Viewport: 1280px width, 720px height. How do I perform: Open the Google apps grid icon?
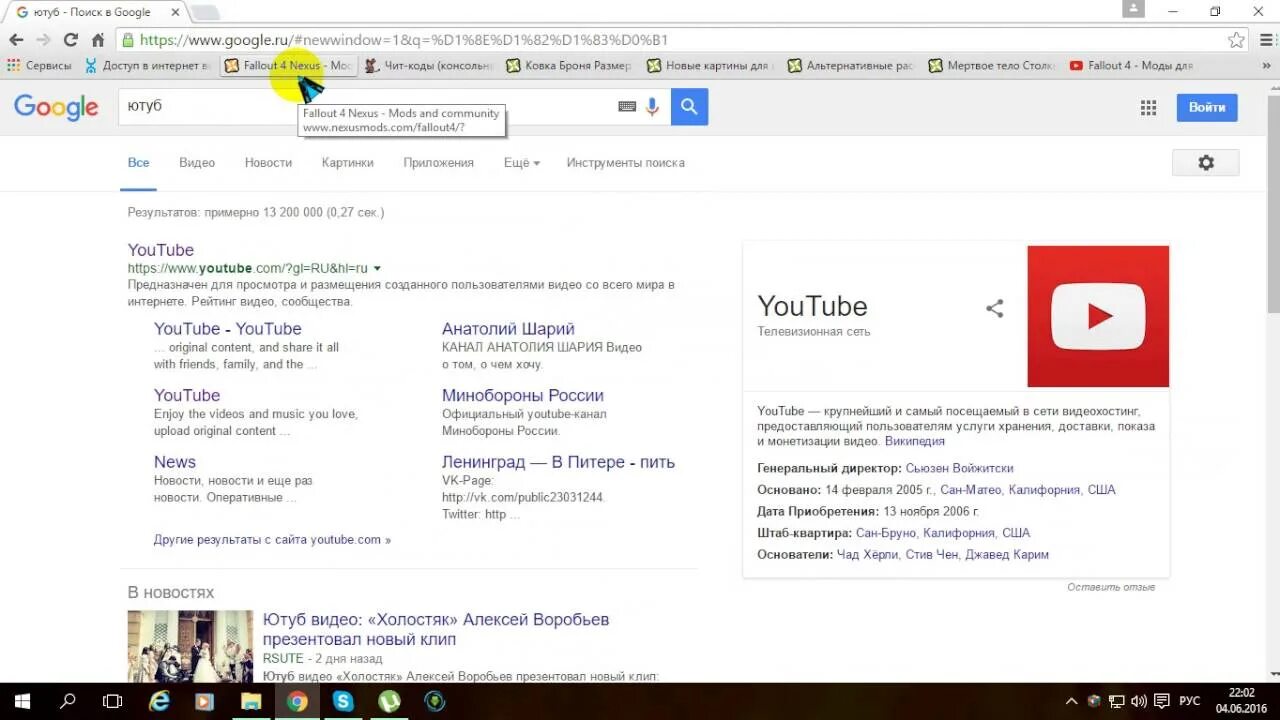point(1148,108)
